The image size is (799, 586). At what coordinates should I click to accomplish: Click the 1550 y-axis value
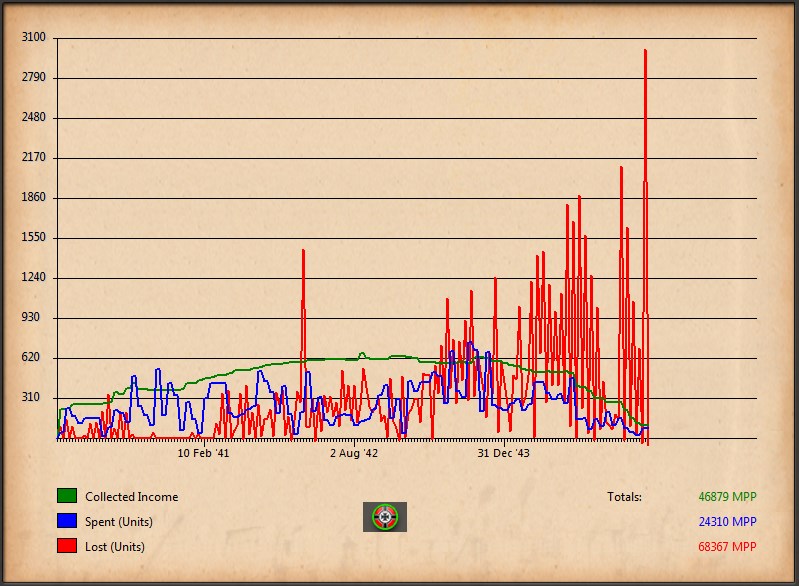[x=34, y=237]
